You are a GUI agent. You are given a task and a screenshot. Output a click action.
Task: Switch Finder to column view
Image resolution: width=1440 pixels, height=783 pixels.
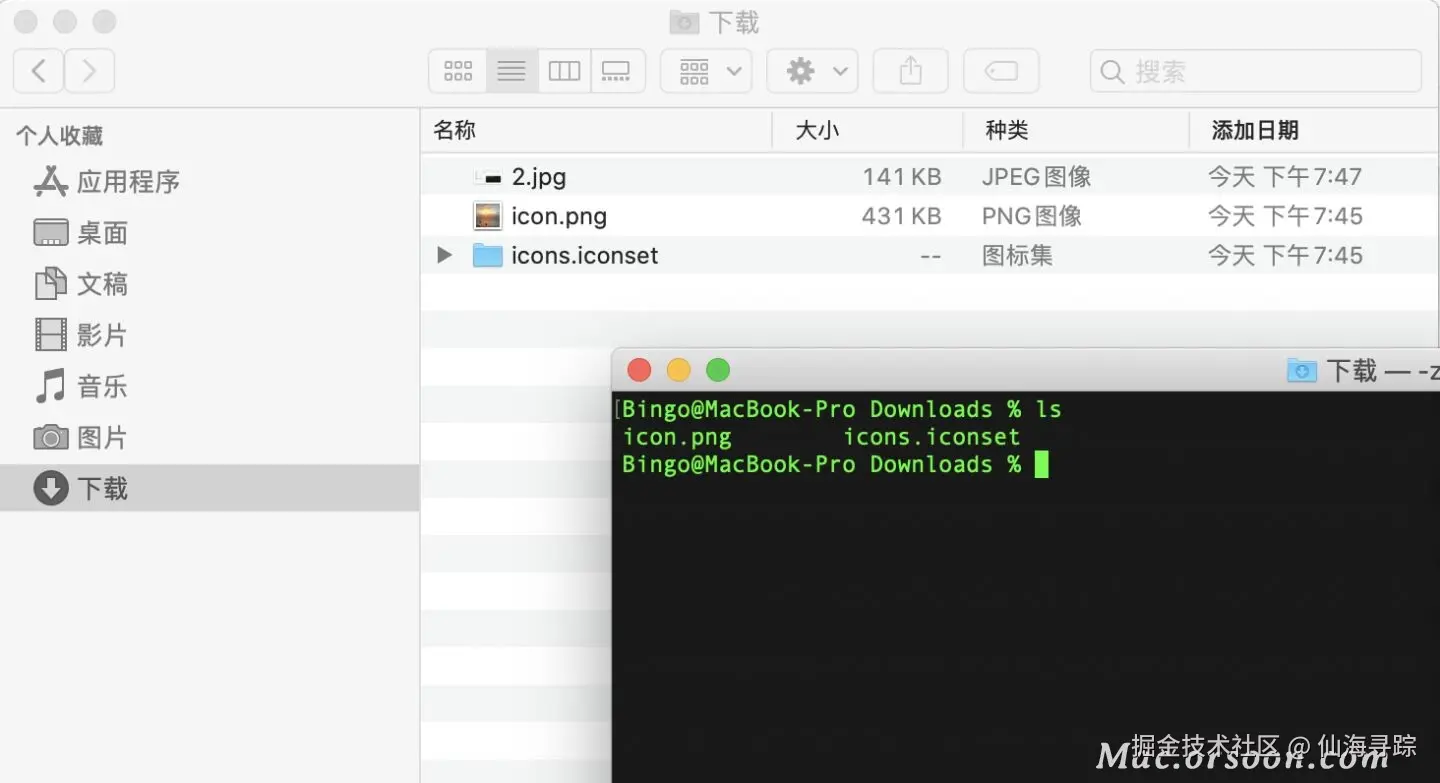(x=564, y=71)
